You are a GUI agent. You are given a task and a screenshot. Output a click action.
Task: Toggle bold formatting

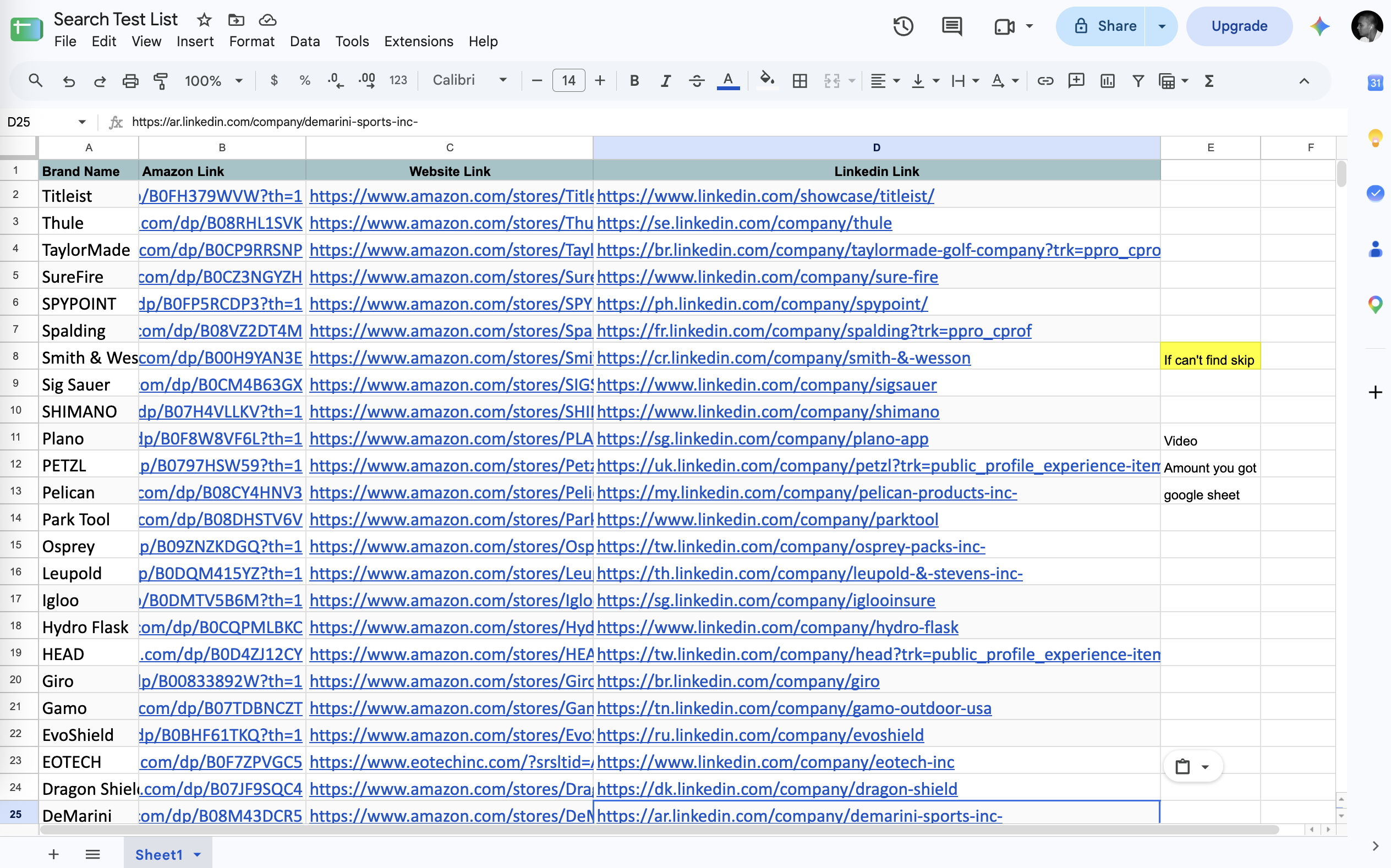click(x=634, y=81)
